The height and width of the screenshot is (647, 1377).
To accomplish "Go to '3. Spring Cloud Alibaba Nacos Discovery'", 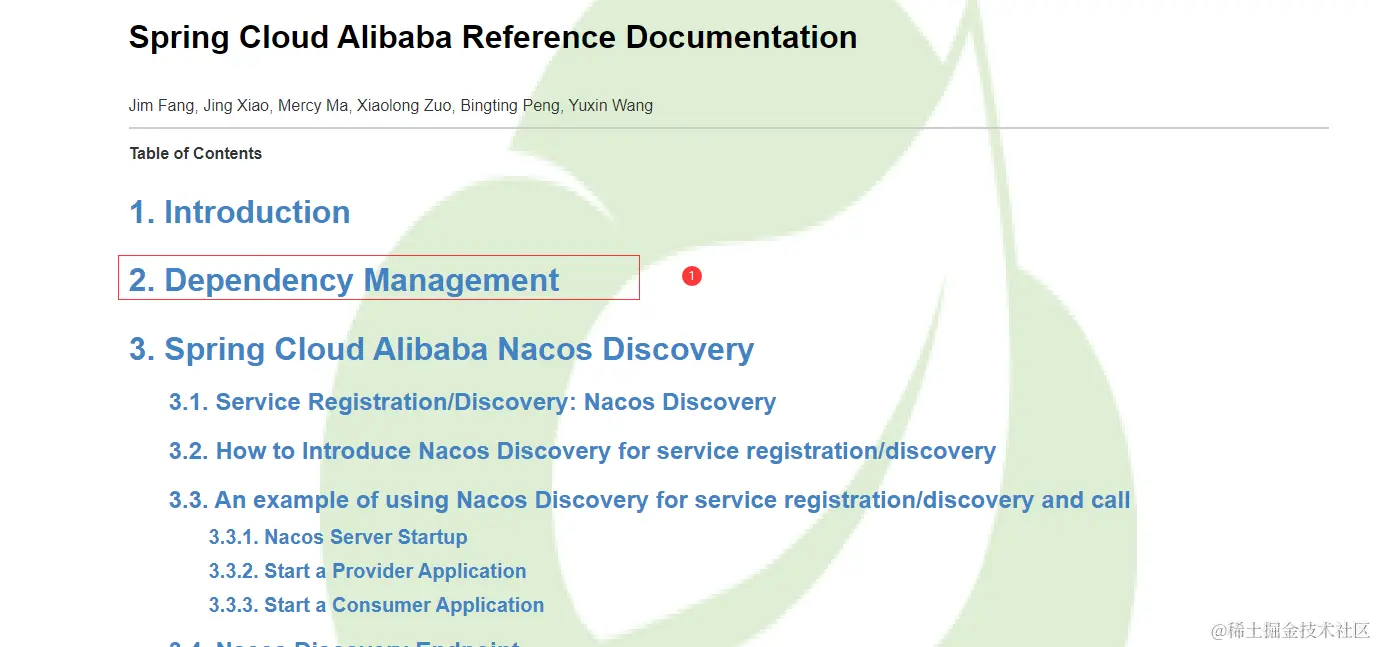I will (441, 349).
